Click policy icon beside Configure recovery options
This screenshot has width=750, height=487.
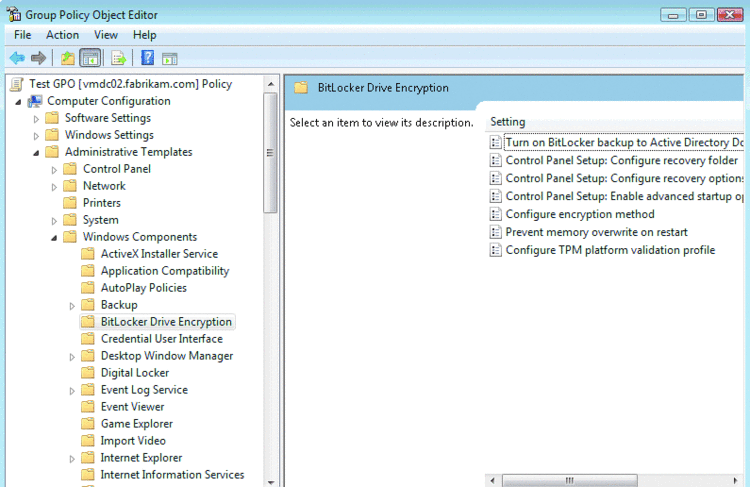click(496, 178)
